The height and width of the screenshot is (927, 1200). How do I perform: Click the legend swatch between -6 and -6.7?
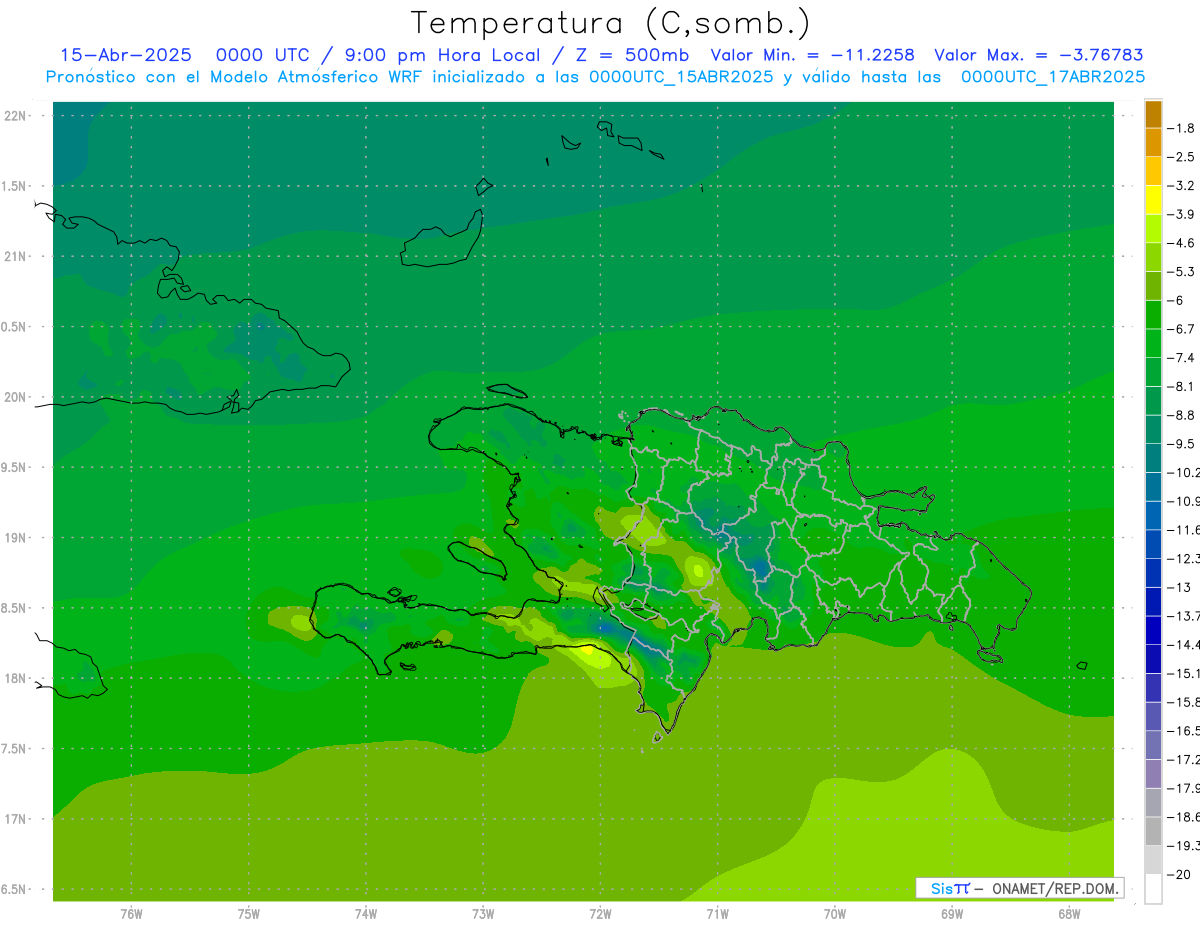point(1153,314)
